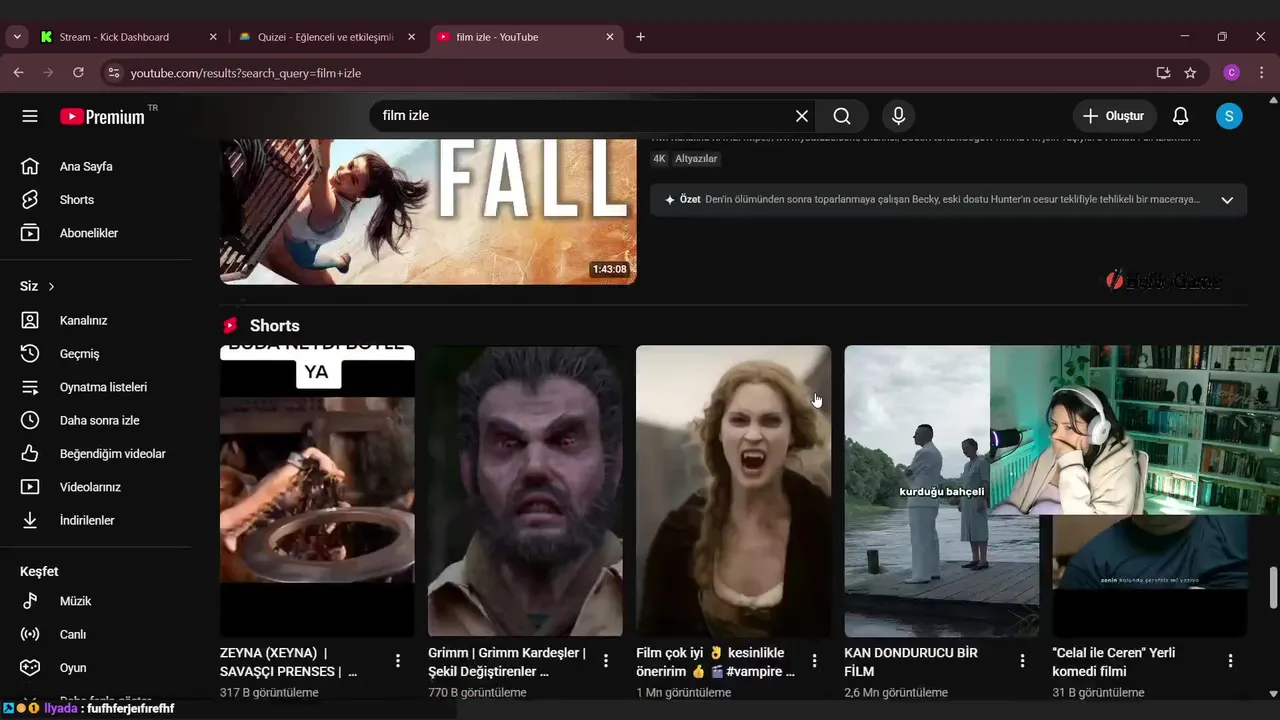Open the FALL movie thumbnail

coord(428,211)
